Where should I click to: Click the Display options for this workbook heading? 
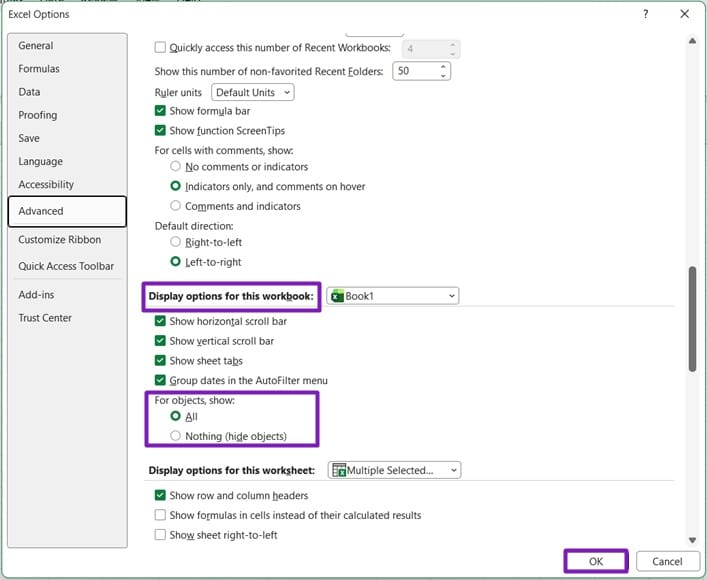point(231,296)
